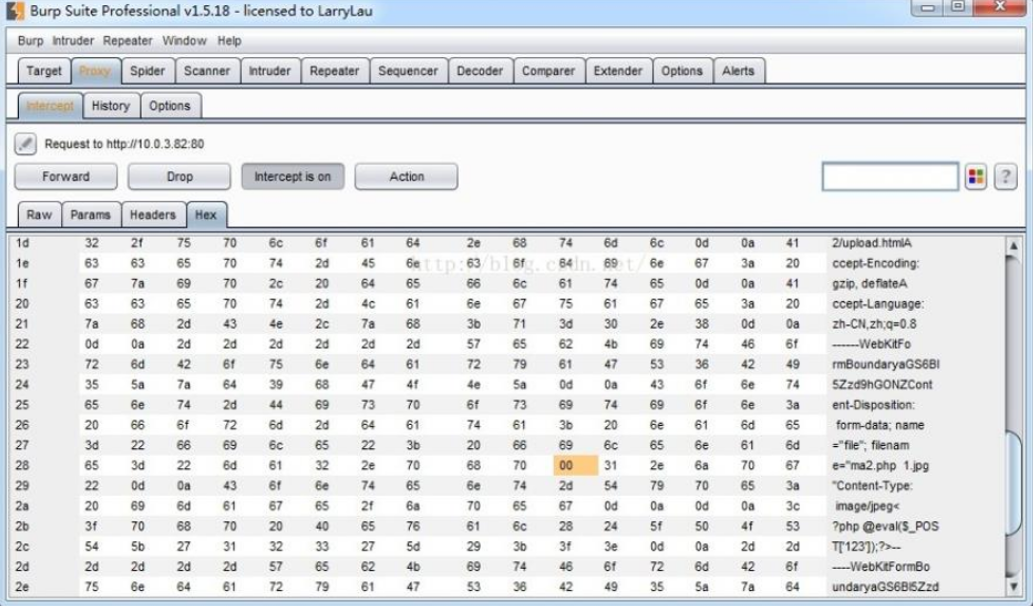This screenshot has width=1033, height=606.
Task: Open the highlight color picker icon
Action: pos(976,177)
